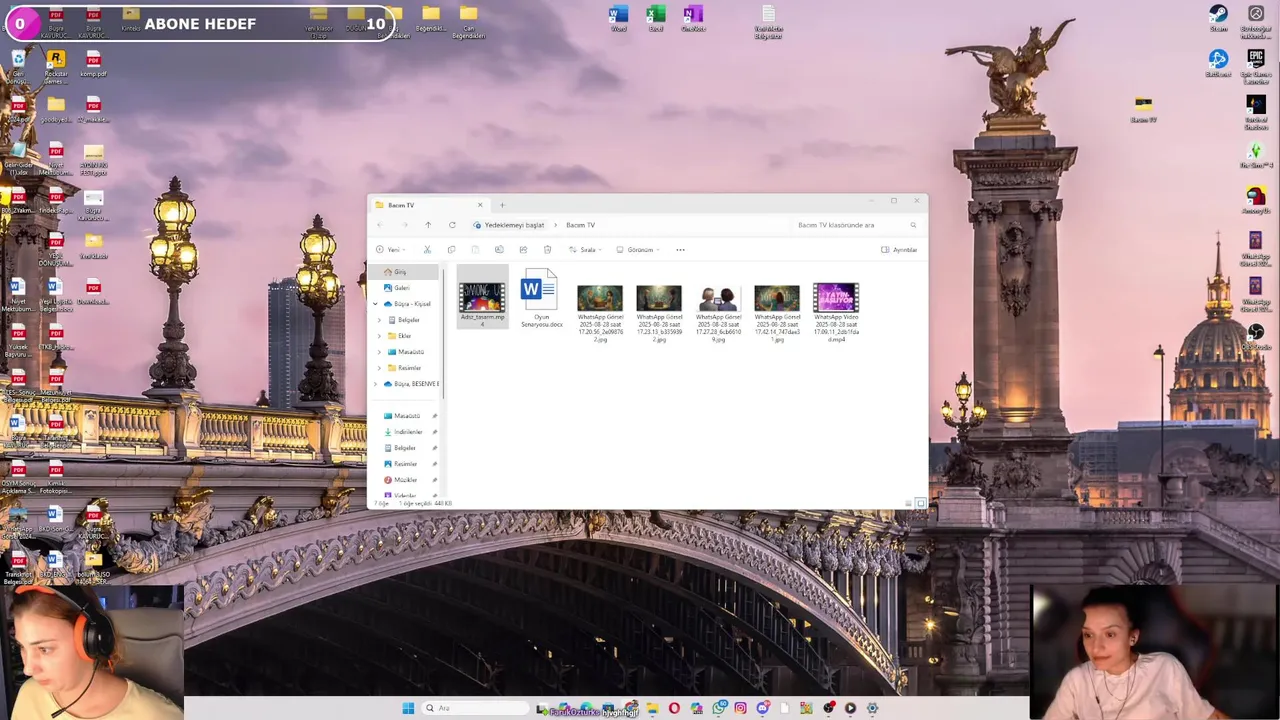1280x720 pixels.
Task: Click the back navigation arrow
Action: [x=380, y=225]
